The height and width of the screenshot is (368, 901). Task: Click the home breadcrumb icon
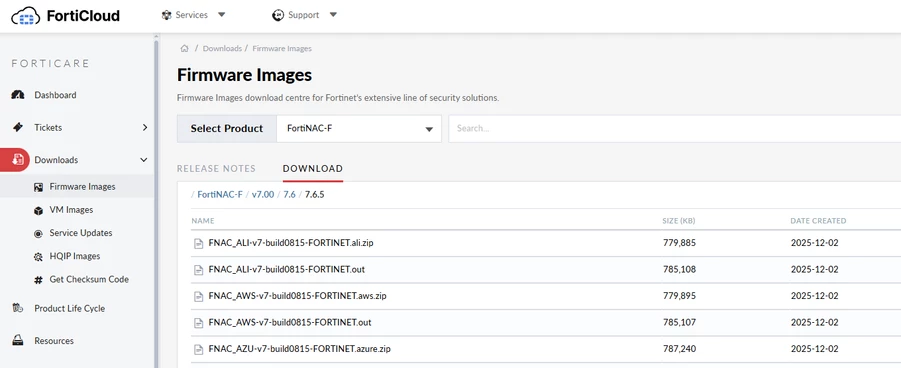(x=184, y=48)
